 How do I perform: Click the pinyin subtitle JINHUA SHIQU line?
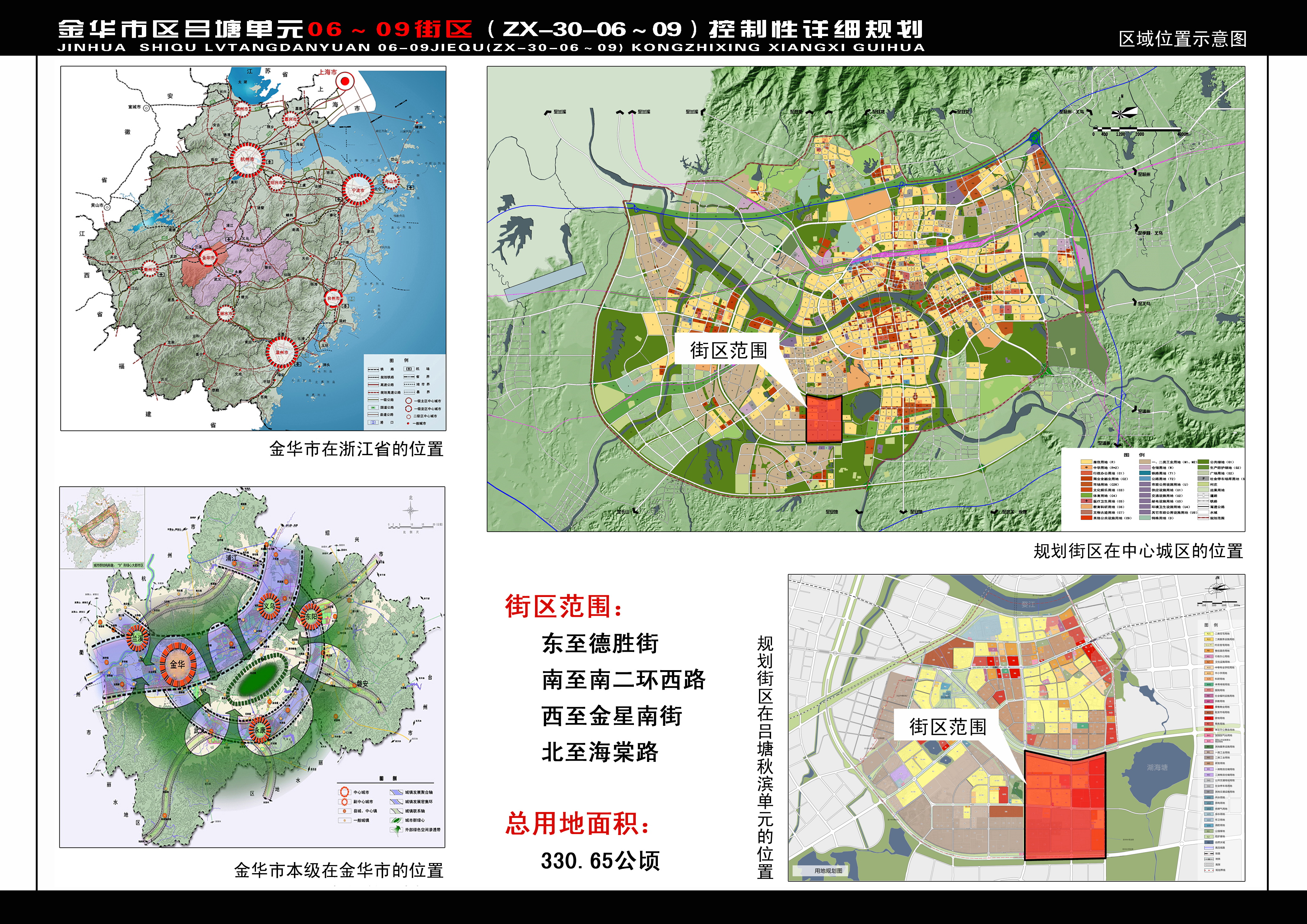click(x=491, y=47)
